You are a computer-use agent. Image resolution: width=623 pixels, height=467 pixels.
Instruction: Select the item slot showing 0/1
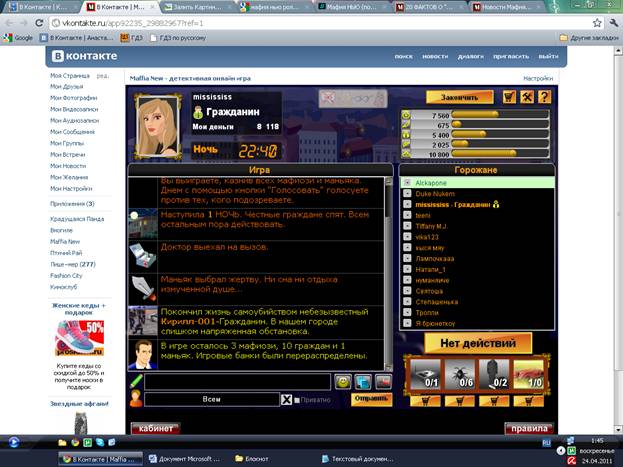click(425, 374)
